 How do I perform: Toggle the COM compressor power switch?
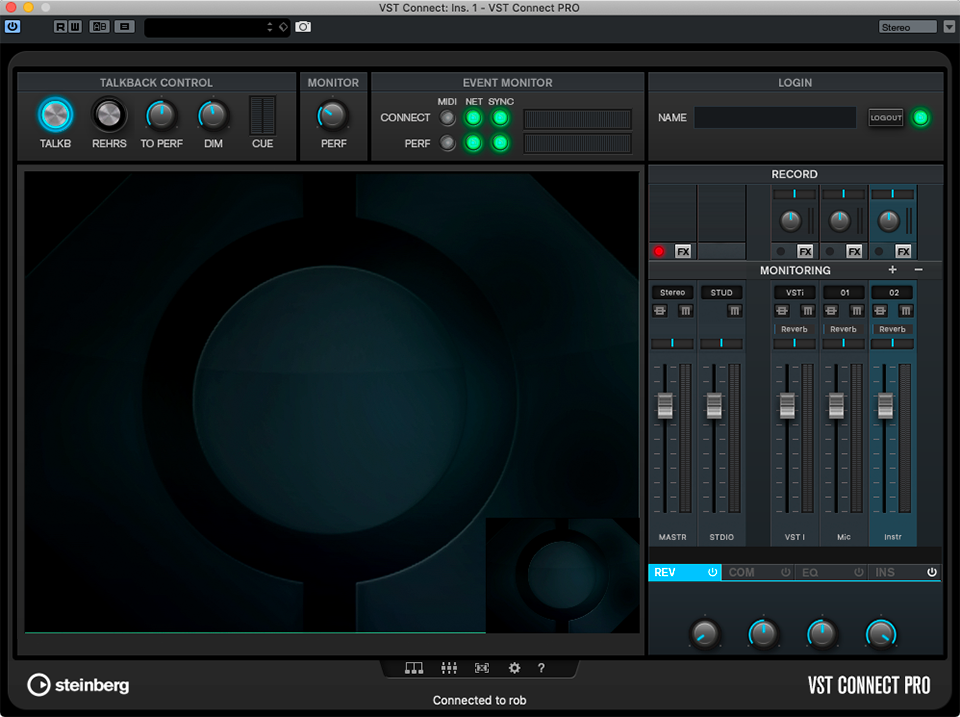[x=786, y=573]
